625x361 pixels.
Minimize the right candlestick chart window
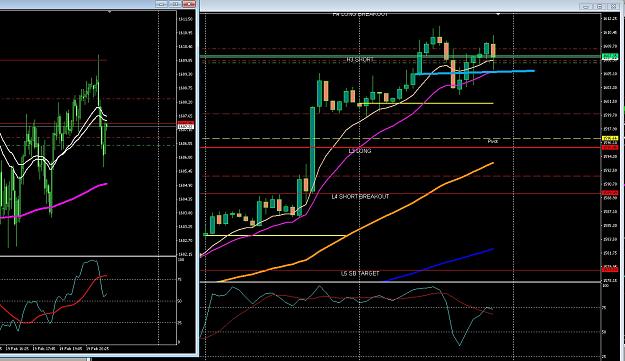pyautogui.click(x=586, y=6)
